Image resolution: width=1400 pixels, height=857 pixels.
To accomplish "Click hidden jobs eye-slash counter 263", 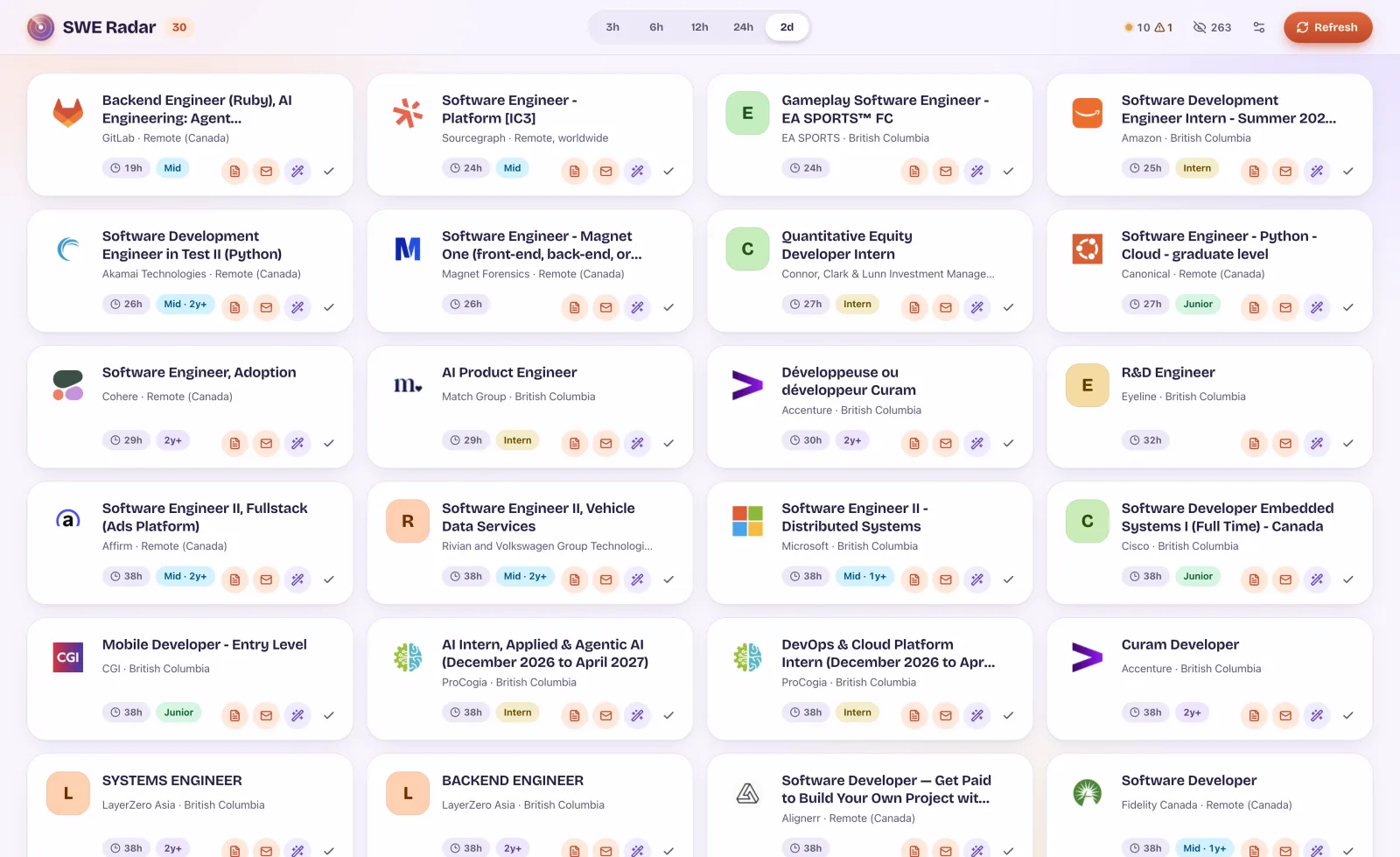I will click(x=1212, y=27).
